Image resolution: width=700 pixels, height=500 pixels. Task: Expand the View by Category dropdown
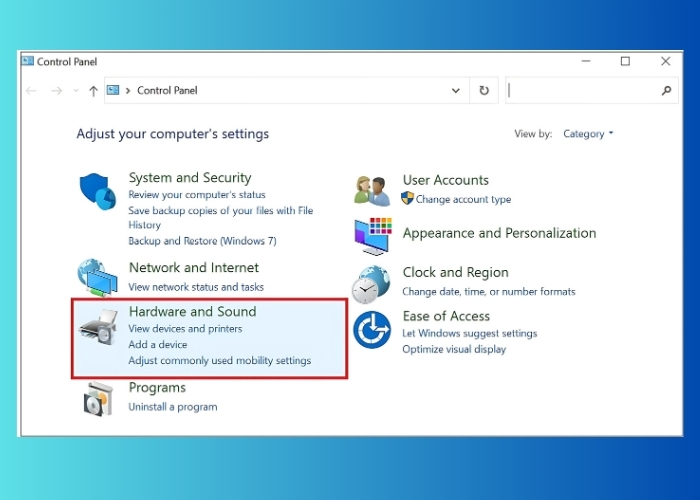(x=588, y=134)
